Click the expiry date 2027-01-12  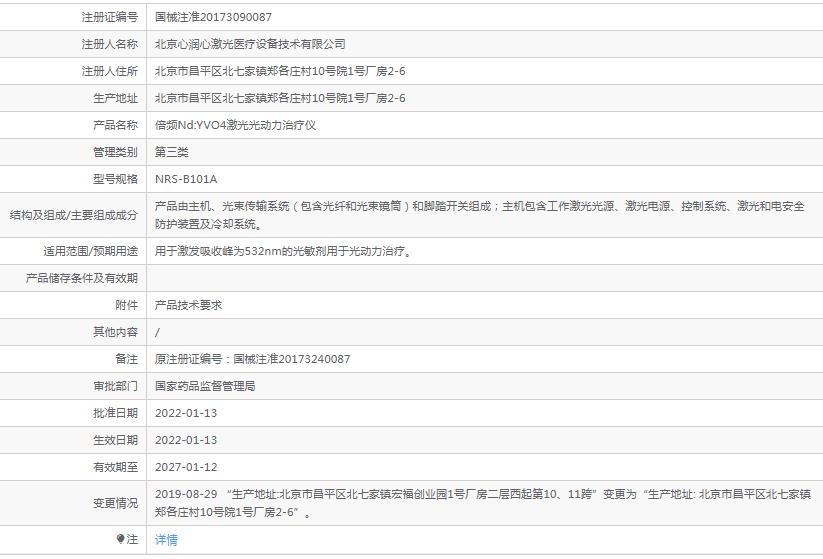tap(186, 467)
